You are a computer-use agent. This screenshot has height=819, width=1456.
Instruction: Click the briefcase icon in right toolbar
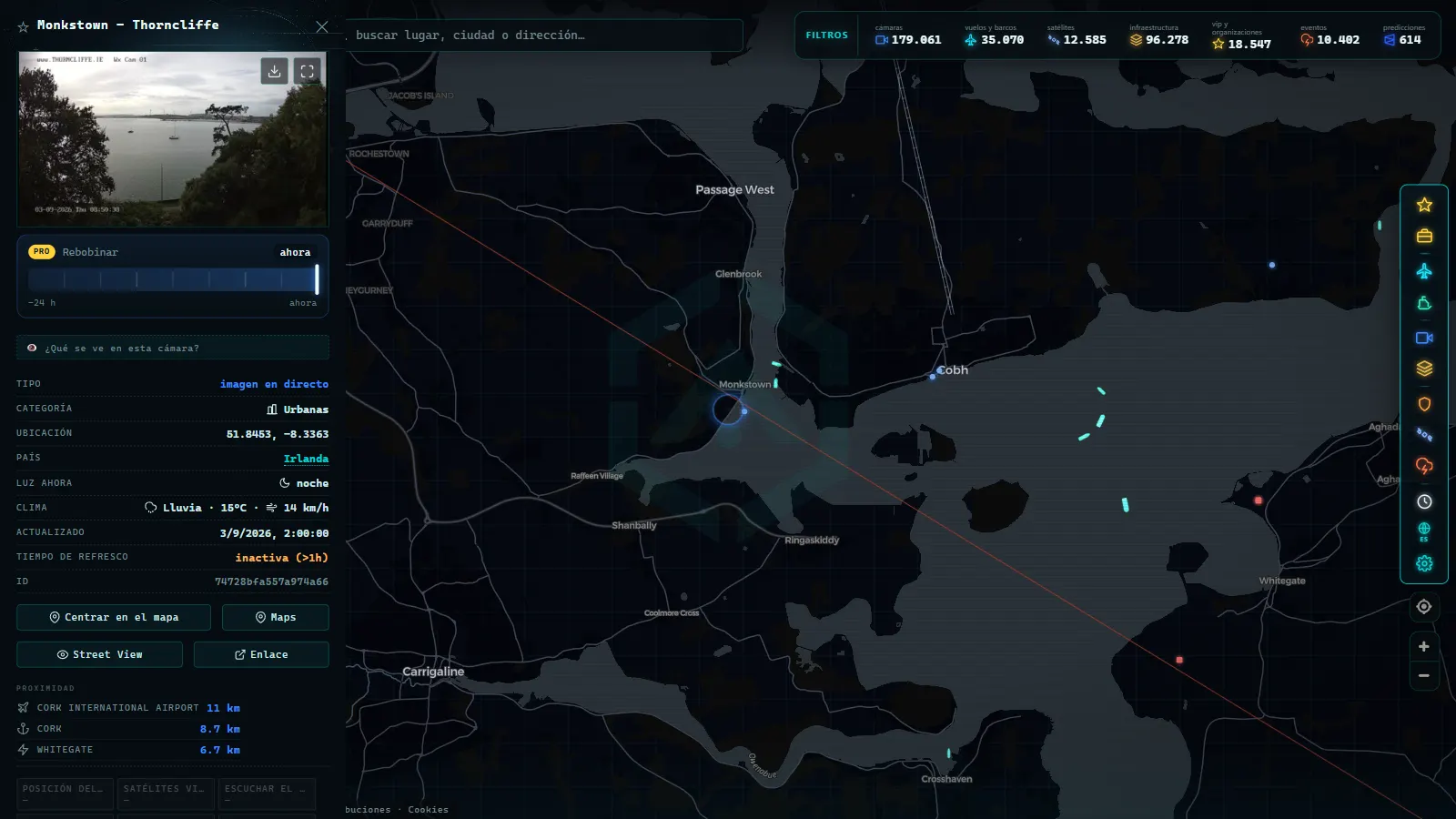1424,237
